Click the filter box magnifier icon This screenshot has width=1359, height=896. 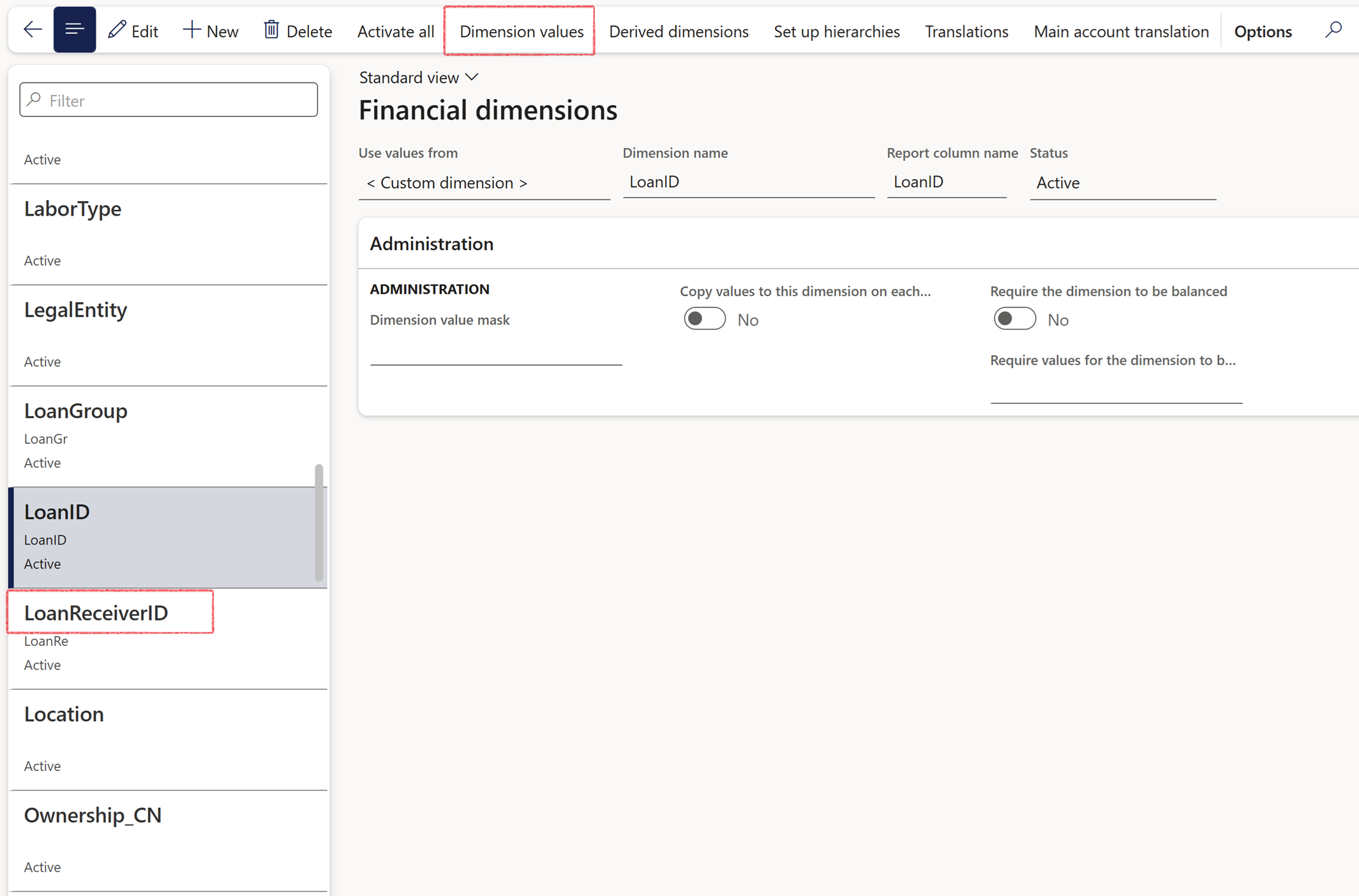(34, 100)
